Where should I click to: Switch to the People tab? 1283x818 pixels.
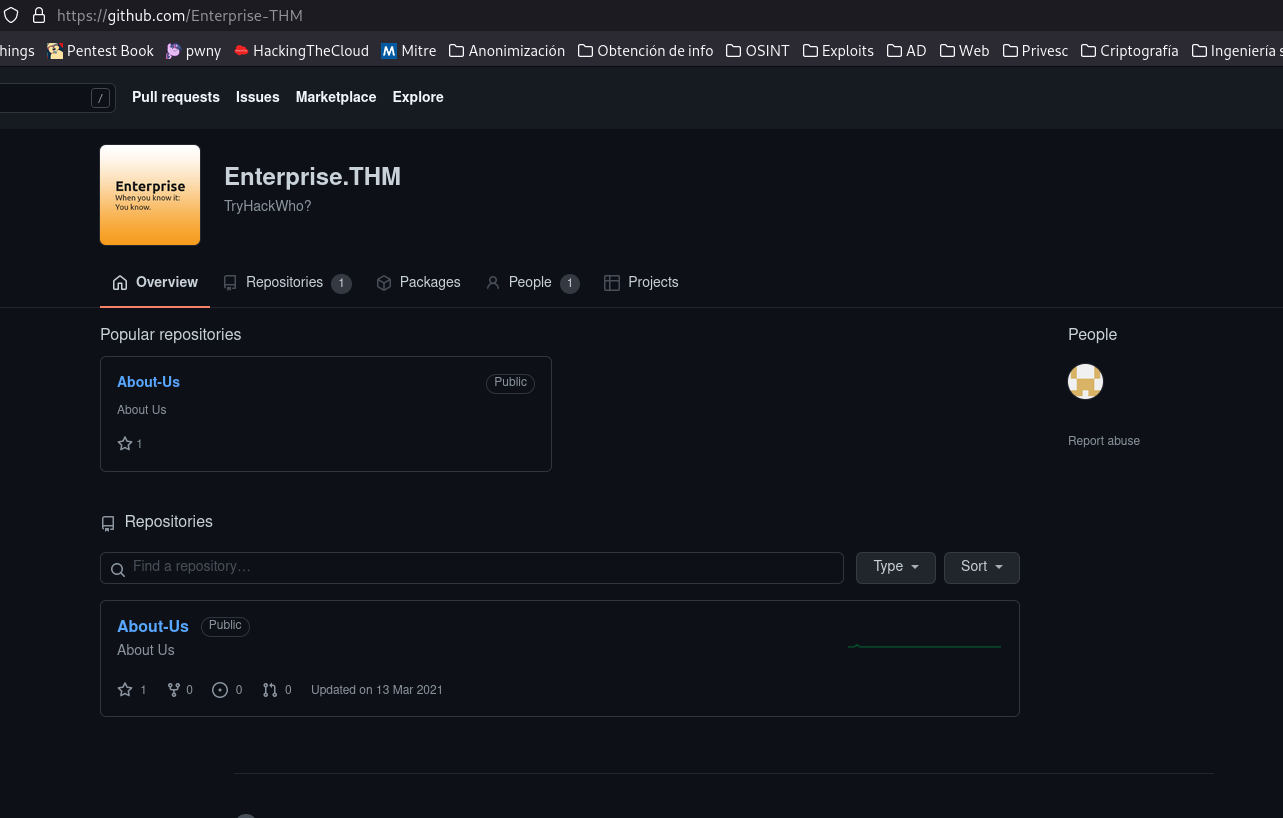tap(532, 282)
